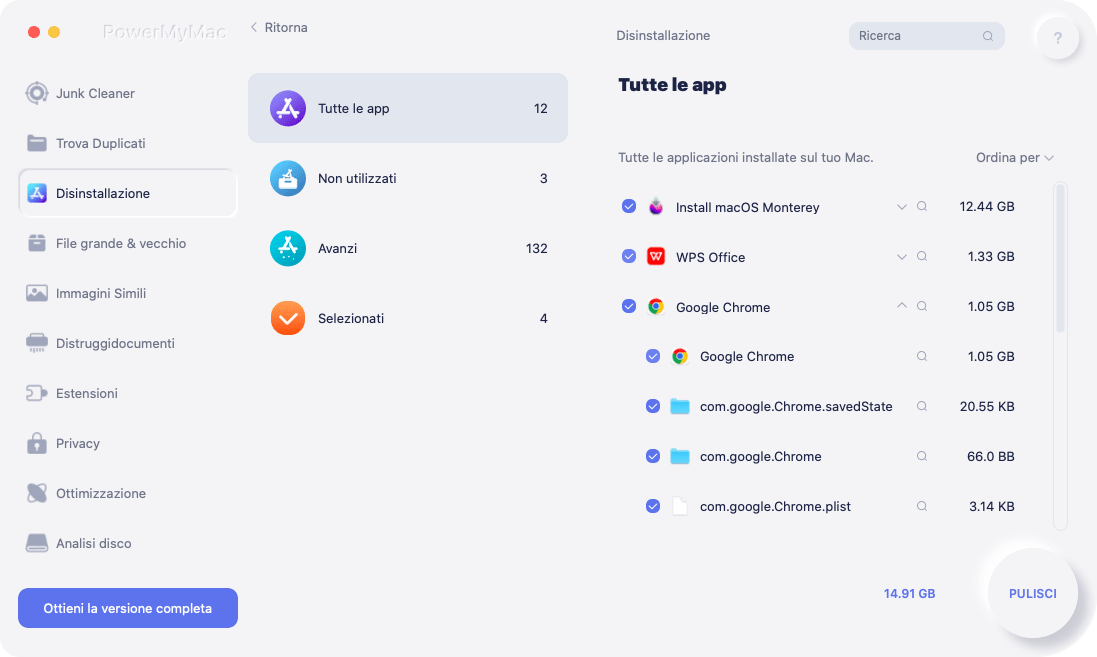The height and width of the screenshot is (657, 1097).
Task: Open the Privacy lock icon
Action: coord(37,443)
